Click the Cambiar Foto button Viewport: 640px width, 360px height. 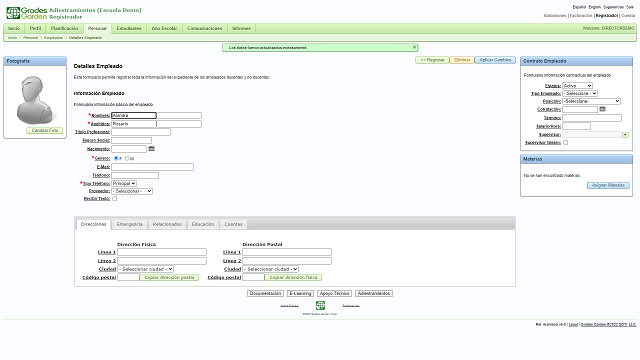pyautogui.click(x=44, y=130)
